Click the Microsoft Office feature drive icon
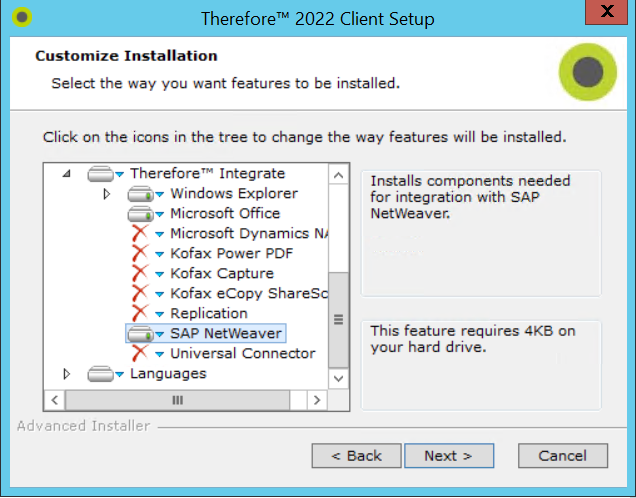 tap(141, 214)
